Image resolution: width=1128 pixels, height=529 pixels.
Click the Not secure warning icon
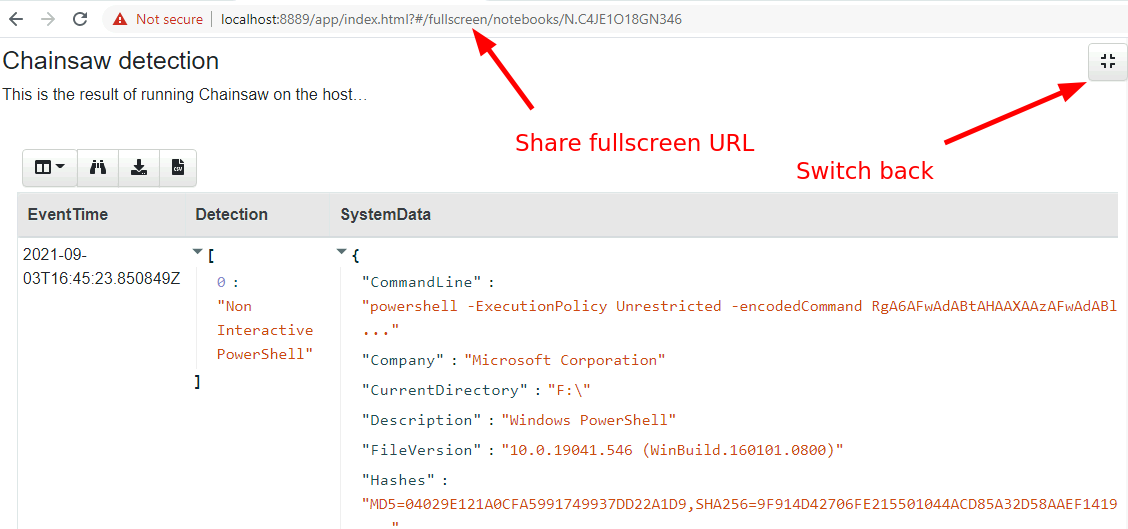[x=120, y=19]
